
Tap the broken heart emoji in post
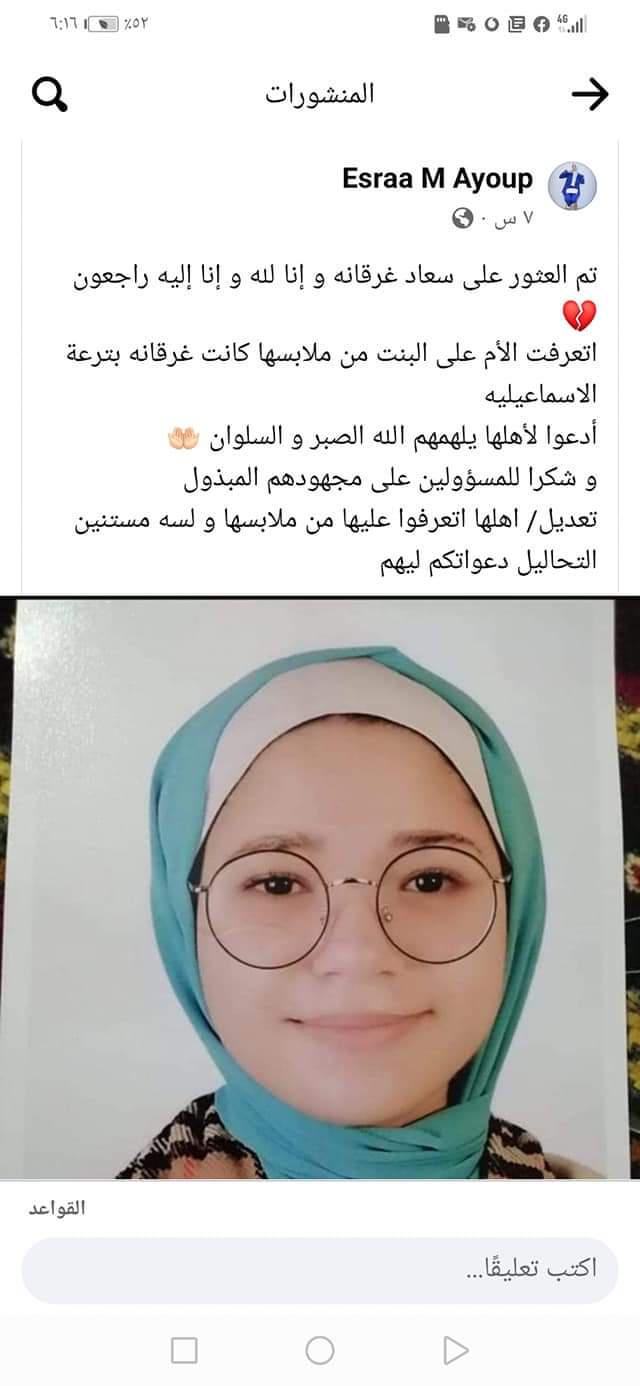582,316
